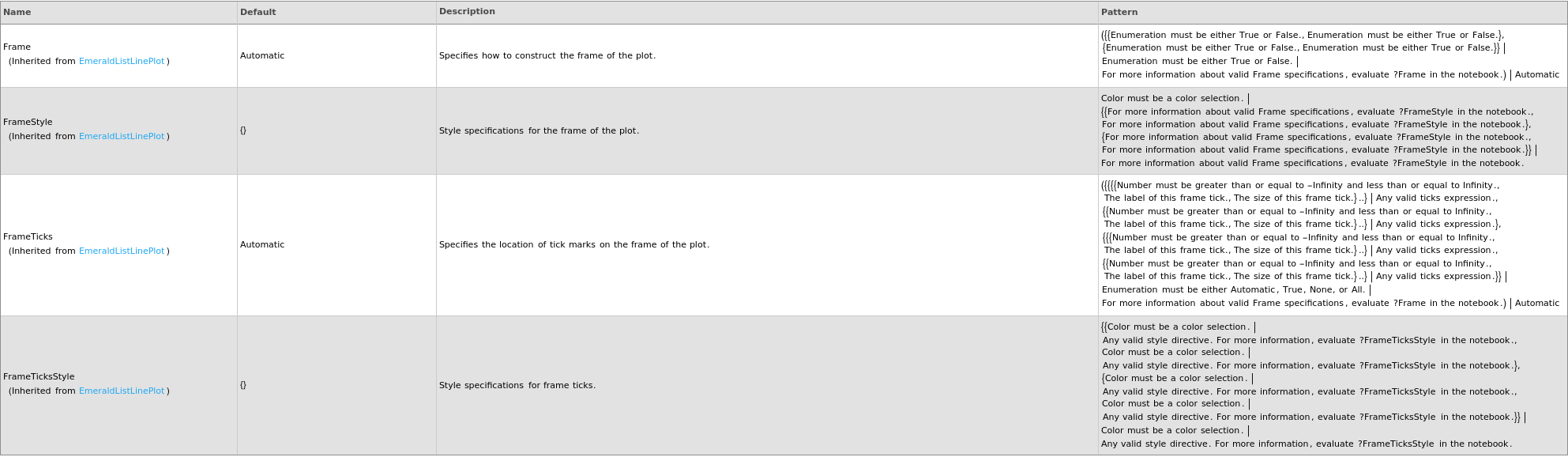Click the Default column header
Viewport: 1568px width, 457px height.
(258, 13)
